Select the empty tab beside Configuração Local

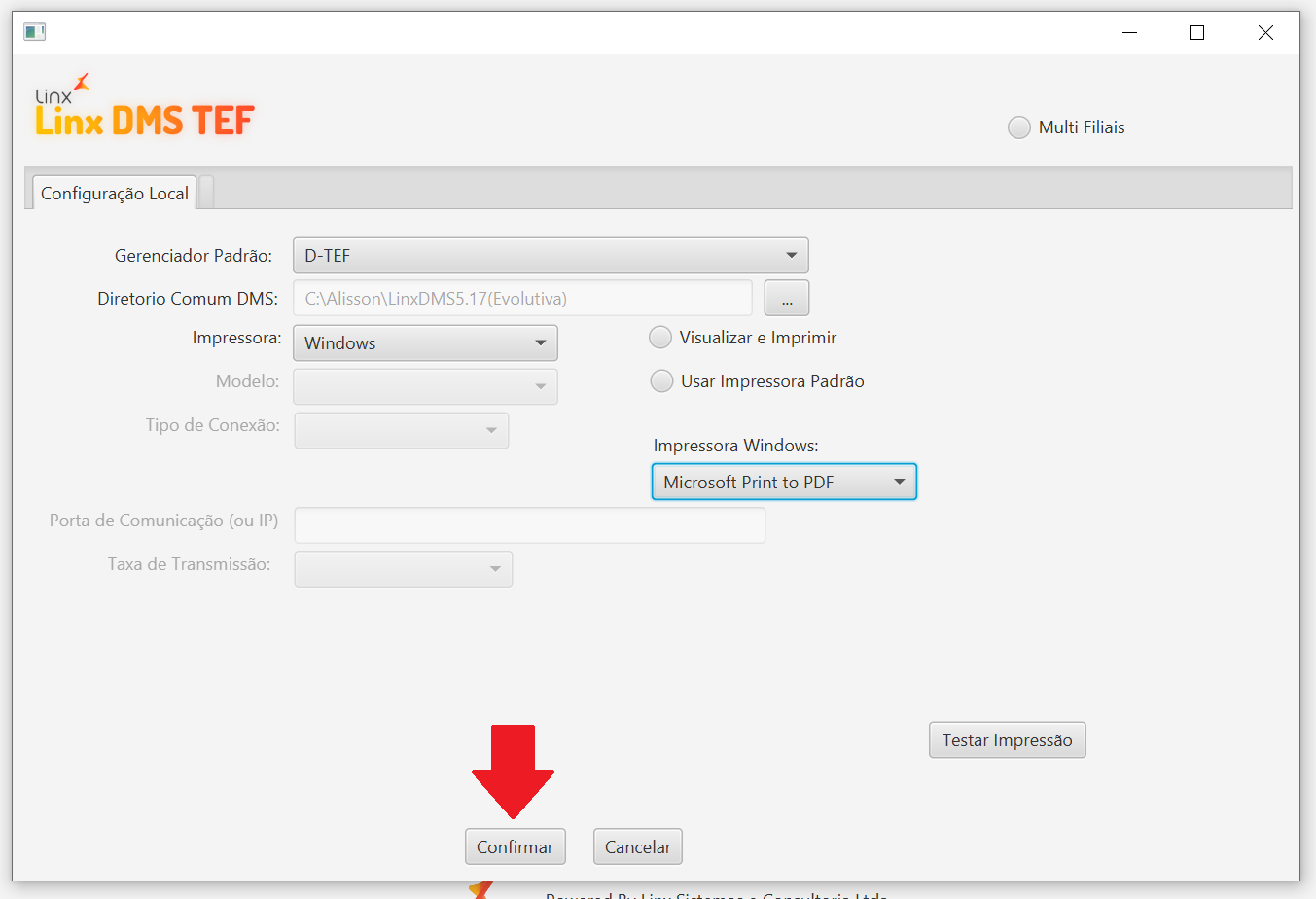click(x=206, y=193)
